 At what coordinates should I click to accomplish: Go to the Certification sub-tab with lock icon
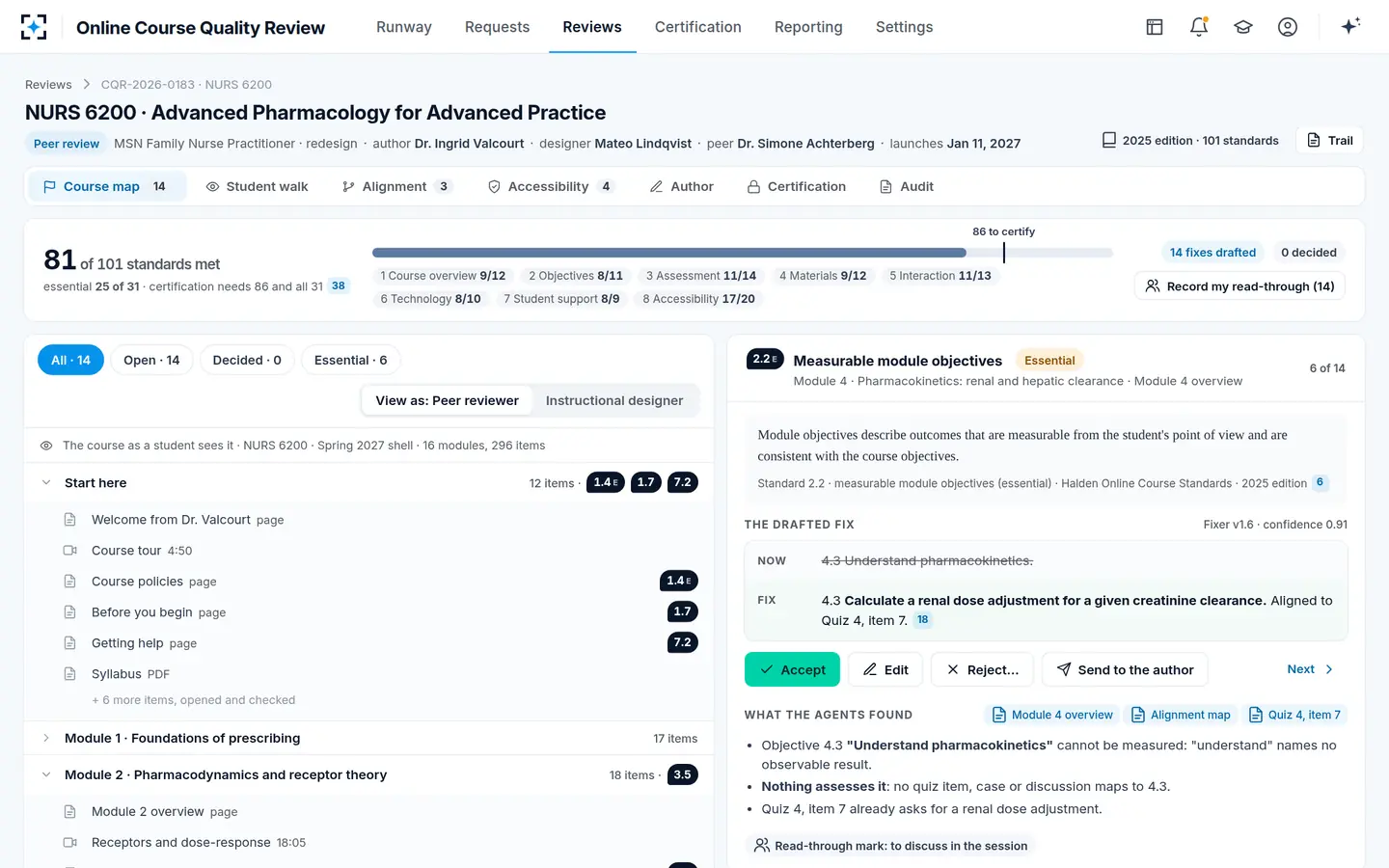click(797, 186)
